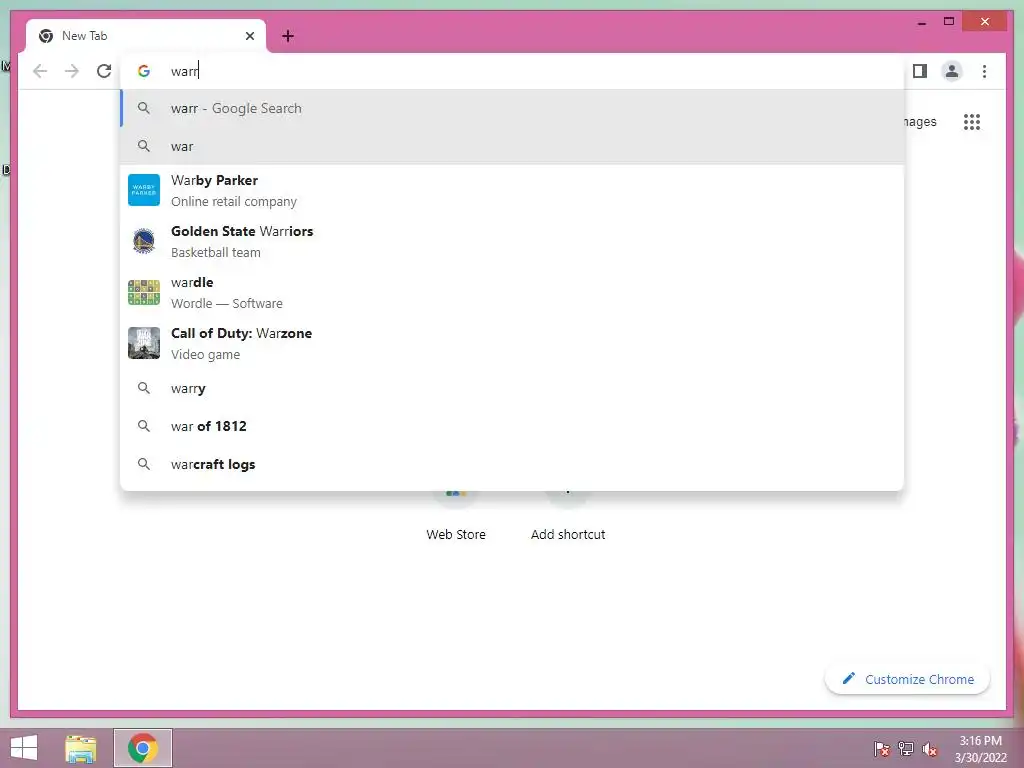Open the Images link
Image resolution: width=1024 pixels, height=768 pixels.
[x=920, y=122]
